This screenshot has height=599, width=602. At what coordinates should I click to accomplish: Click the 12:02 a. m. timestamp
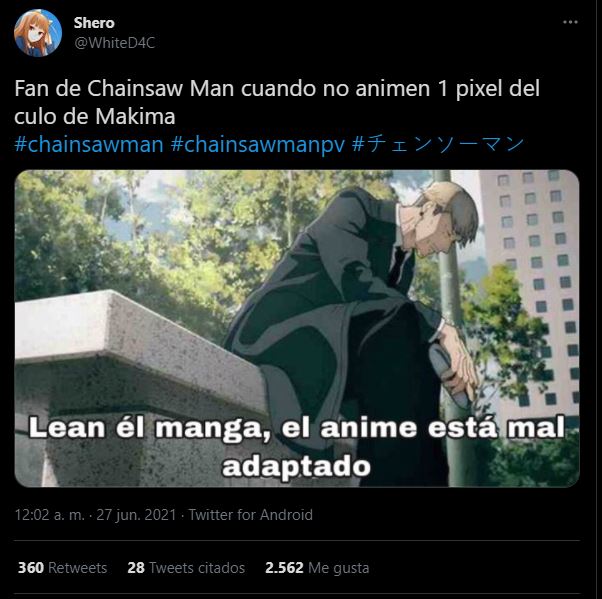click(x=50, y=515)
